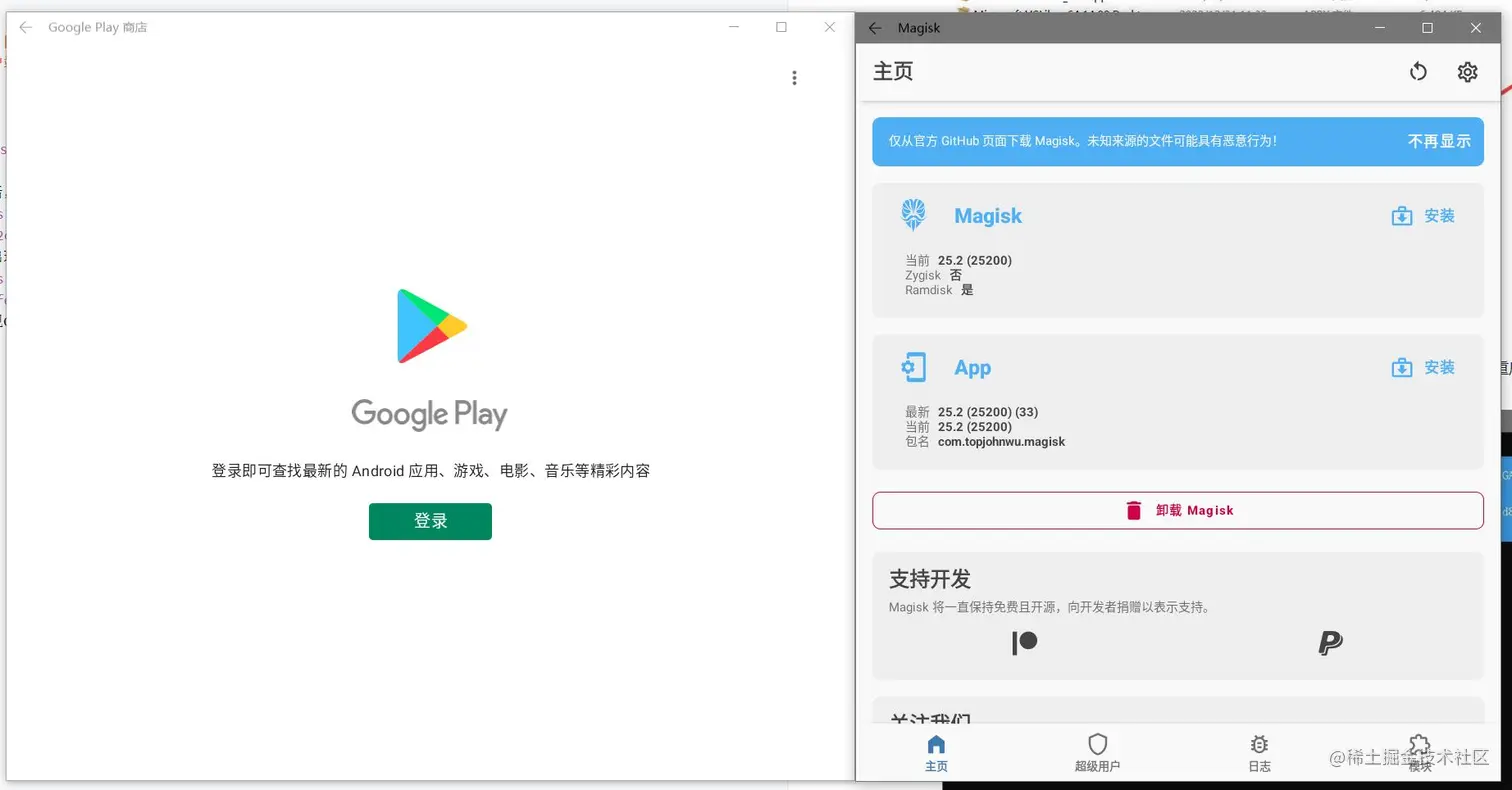Click the Magisk reboot icon

[1418, 72]
